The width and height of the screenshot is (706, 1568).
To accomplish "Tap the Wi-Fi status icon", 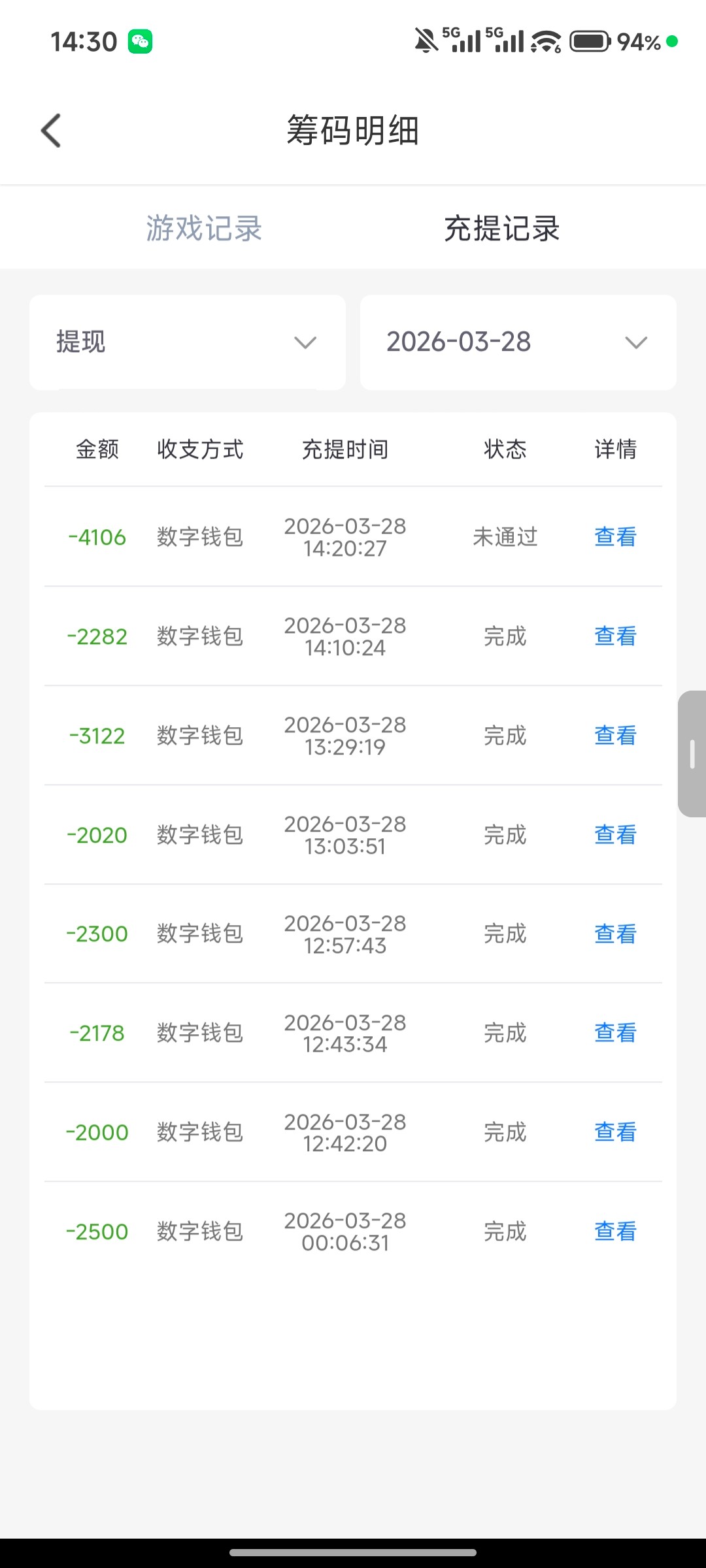I will pyautogui.click(x=545, y=42).
